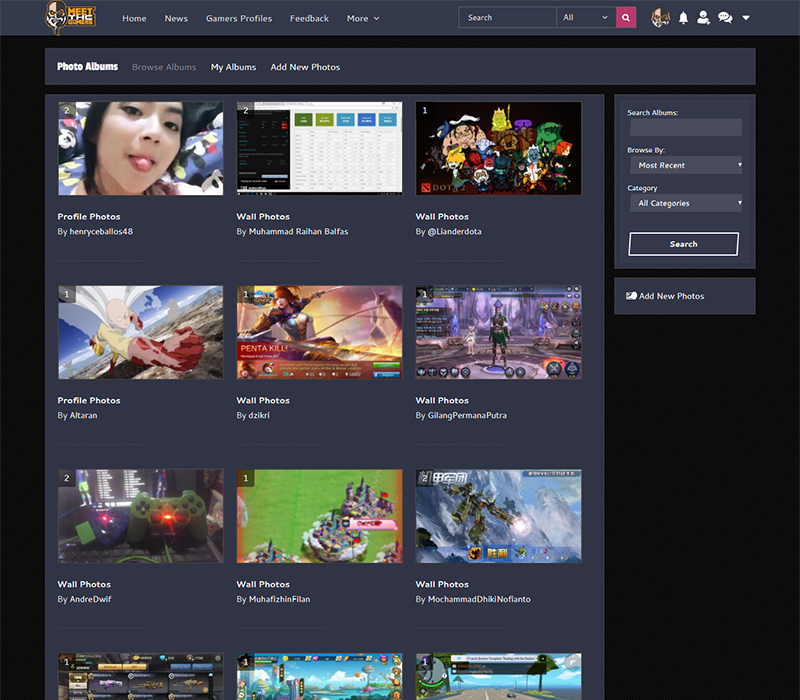Screen dimensions: 800x700
Task: Open the chat messages icon
Action: (x=725, y=18)
